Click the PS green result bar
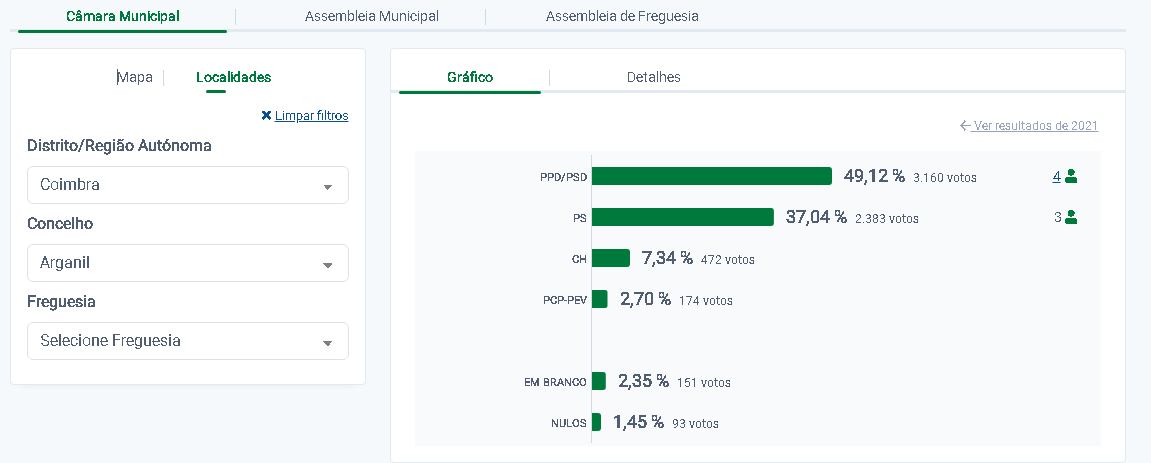This screenshot has height=463, width=1151. coord(682,217)
